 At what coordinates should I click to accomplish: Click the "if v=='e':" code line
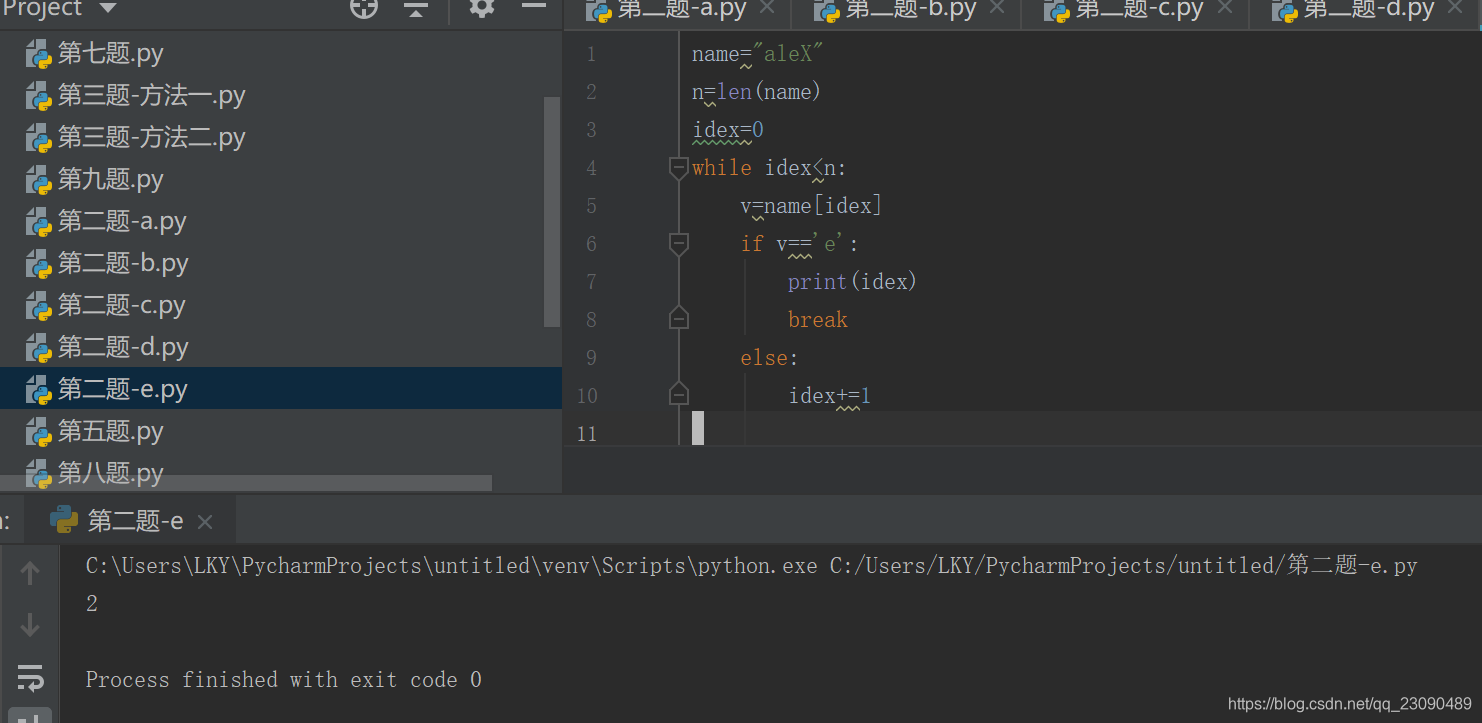pyautogui.click(x=799, y=244)
